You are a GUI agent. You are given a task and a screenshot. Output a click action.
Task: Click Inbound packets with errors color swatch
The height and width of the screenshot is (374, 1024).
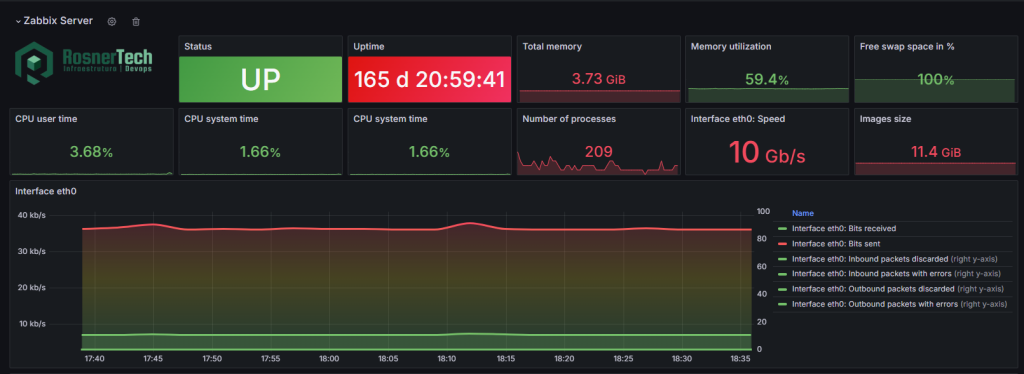pos(783,274)
